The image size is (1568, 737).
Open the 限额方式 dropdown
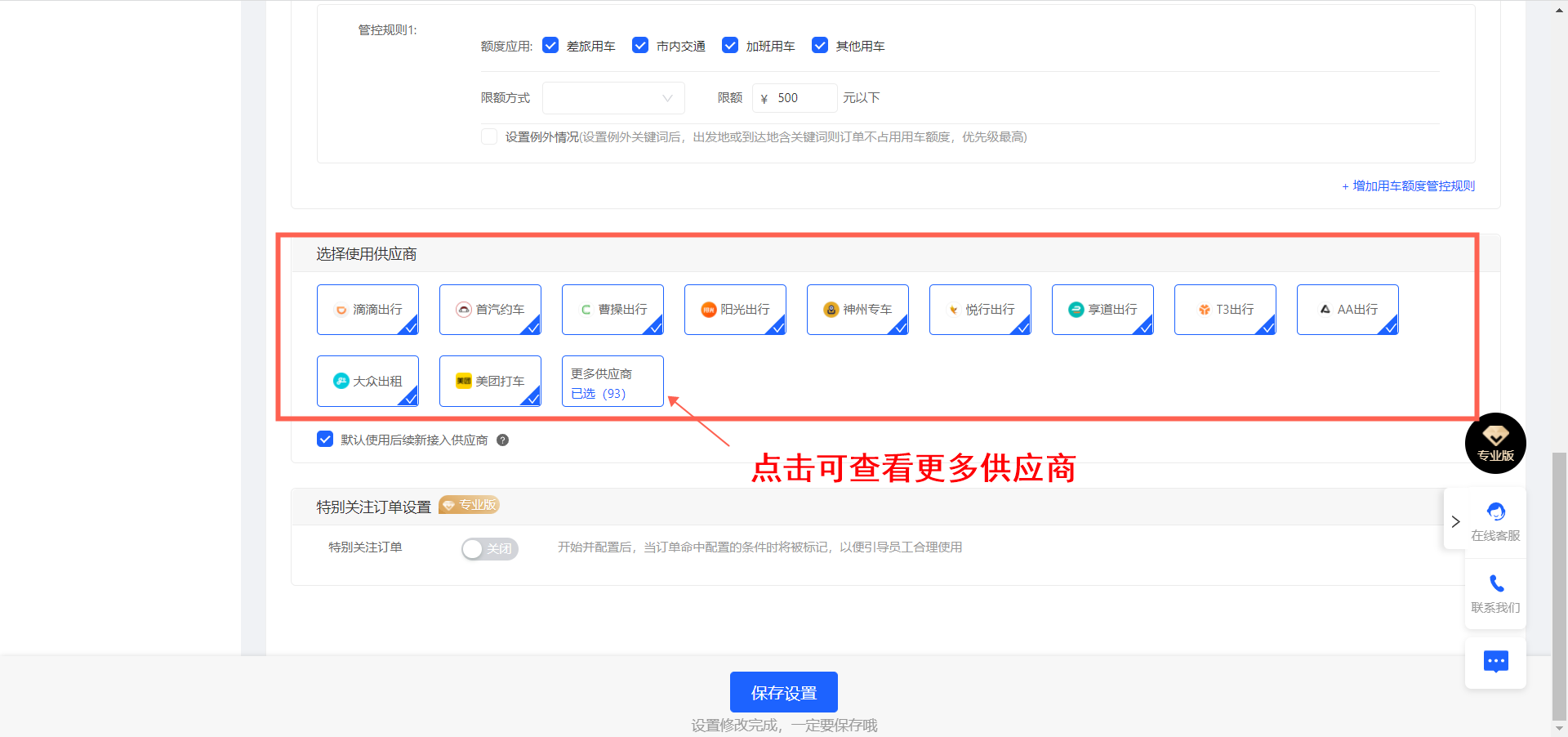(613, 98)
